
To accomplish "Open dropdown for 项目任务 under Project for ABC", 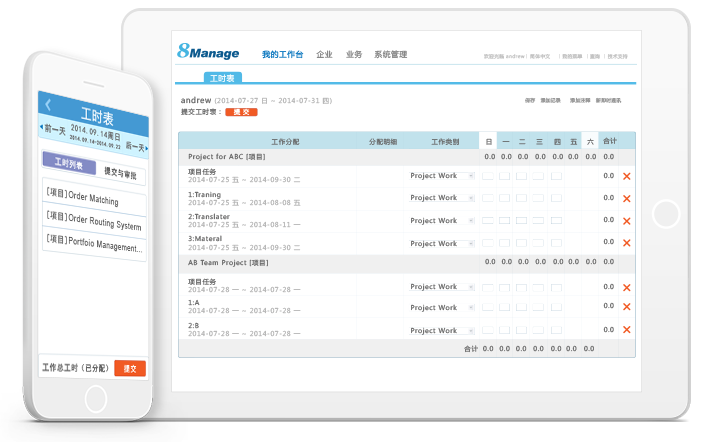I will (442, 176).
